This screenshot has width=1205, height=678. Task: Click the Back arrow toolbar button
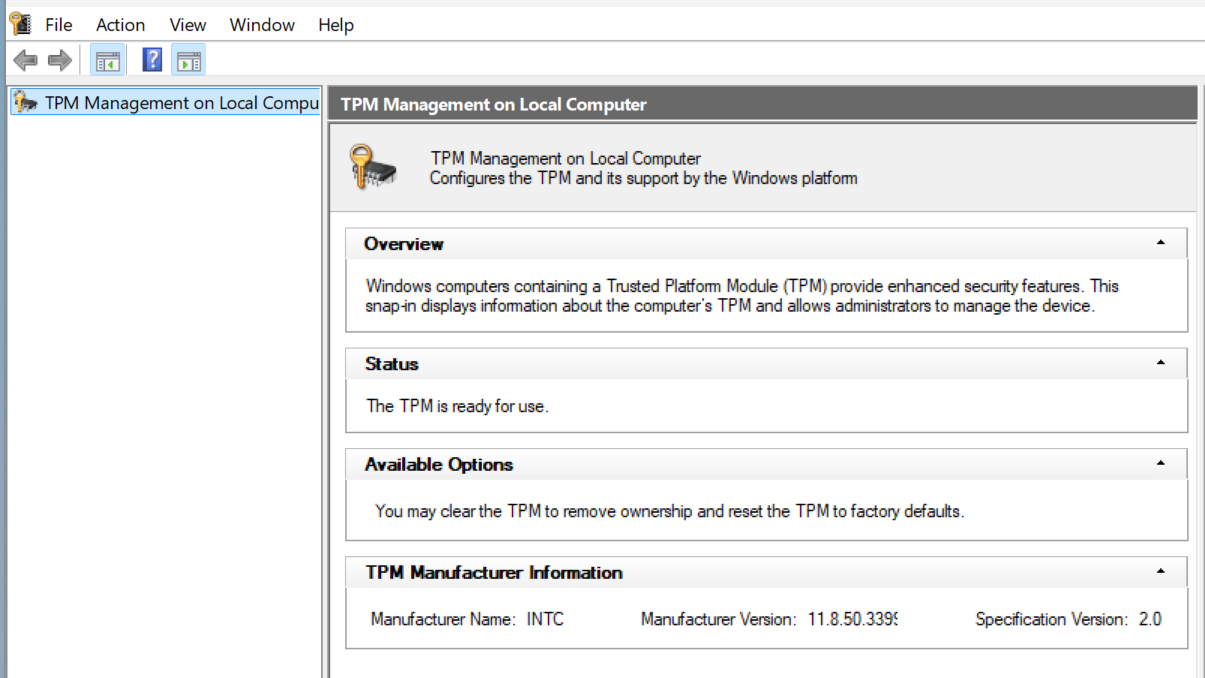[25, 61]
